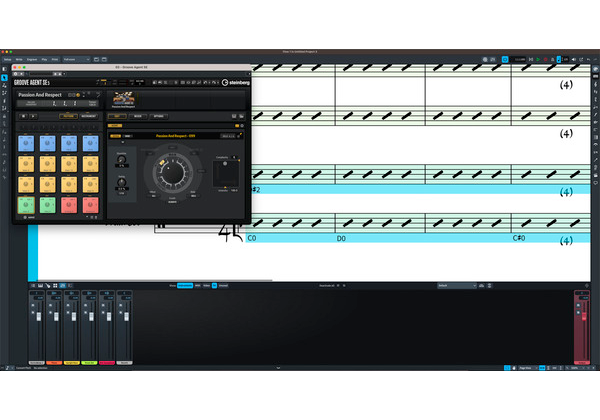Trigger the last red pad in the bottom row
The width and height of the screenshot is (600, 420).
pos(91,205)
